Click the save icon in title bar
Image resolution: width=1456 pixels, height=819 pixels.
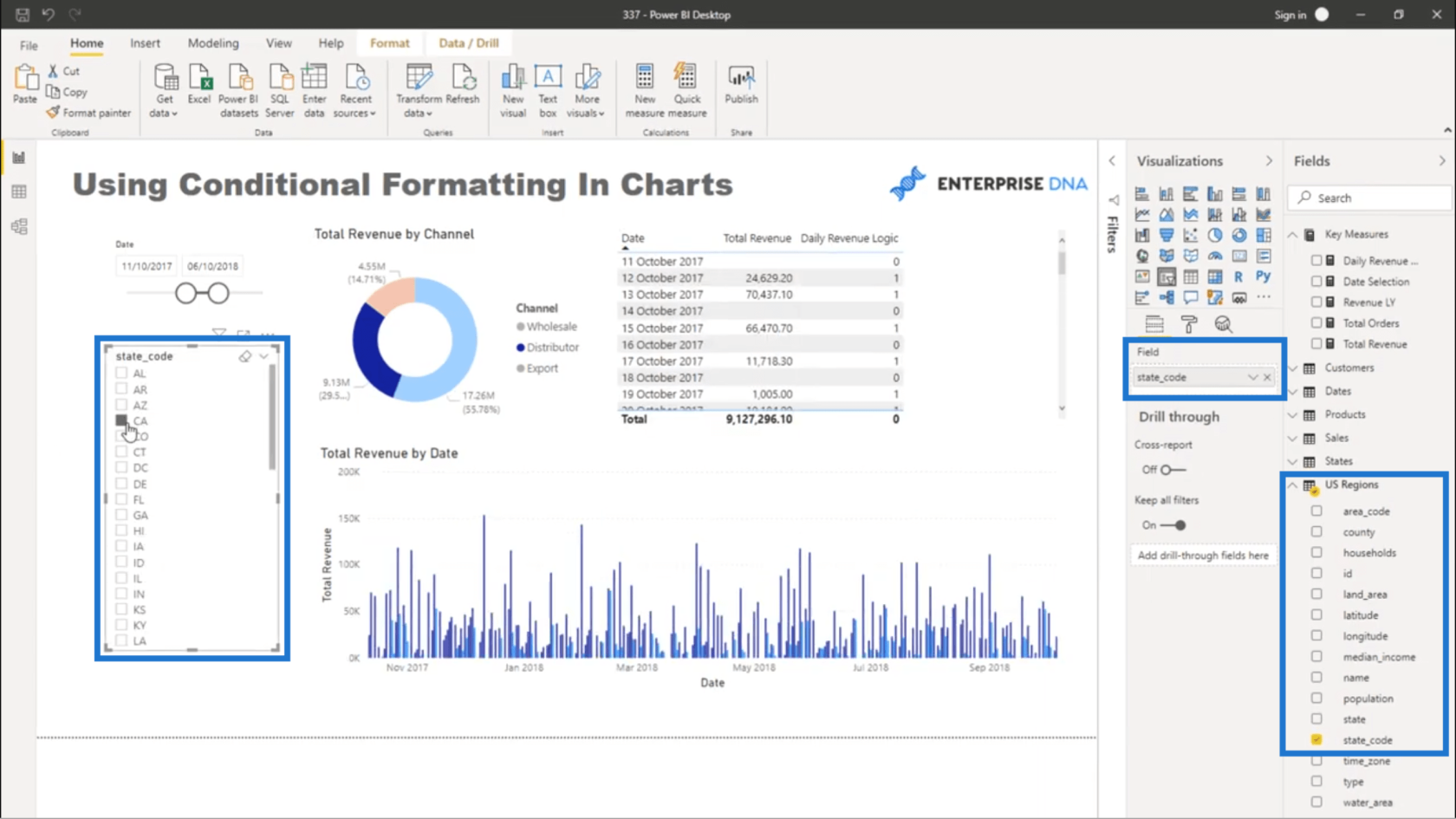coord(23,15)
